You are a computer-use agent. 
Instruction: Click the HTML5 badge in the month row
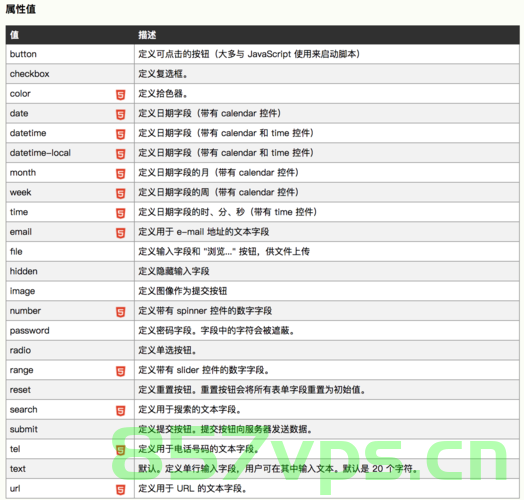click(121, 173)
